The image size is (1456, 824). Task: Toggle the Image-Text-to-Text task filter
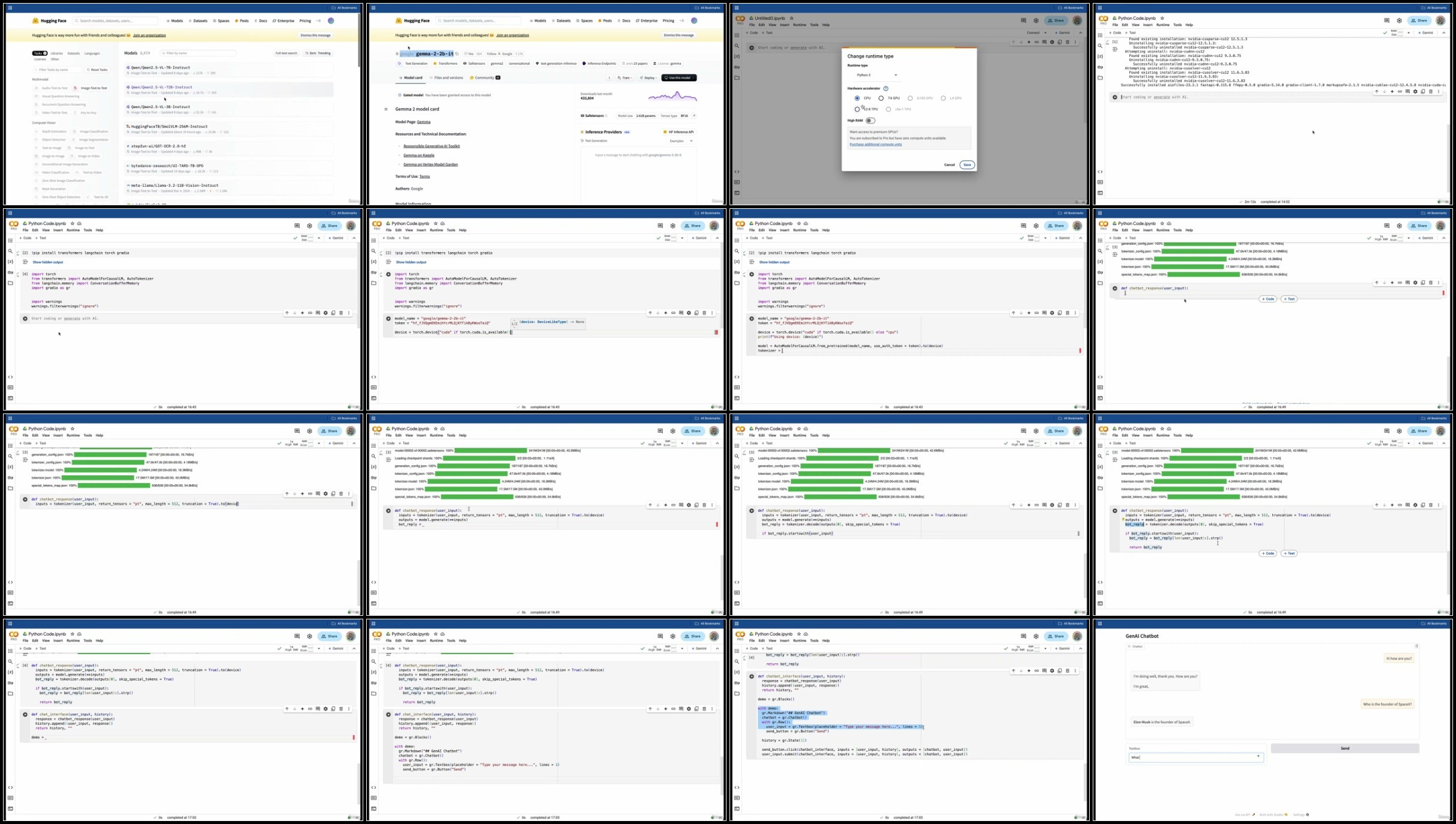91,88
